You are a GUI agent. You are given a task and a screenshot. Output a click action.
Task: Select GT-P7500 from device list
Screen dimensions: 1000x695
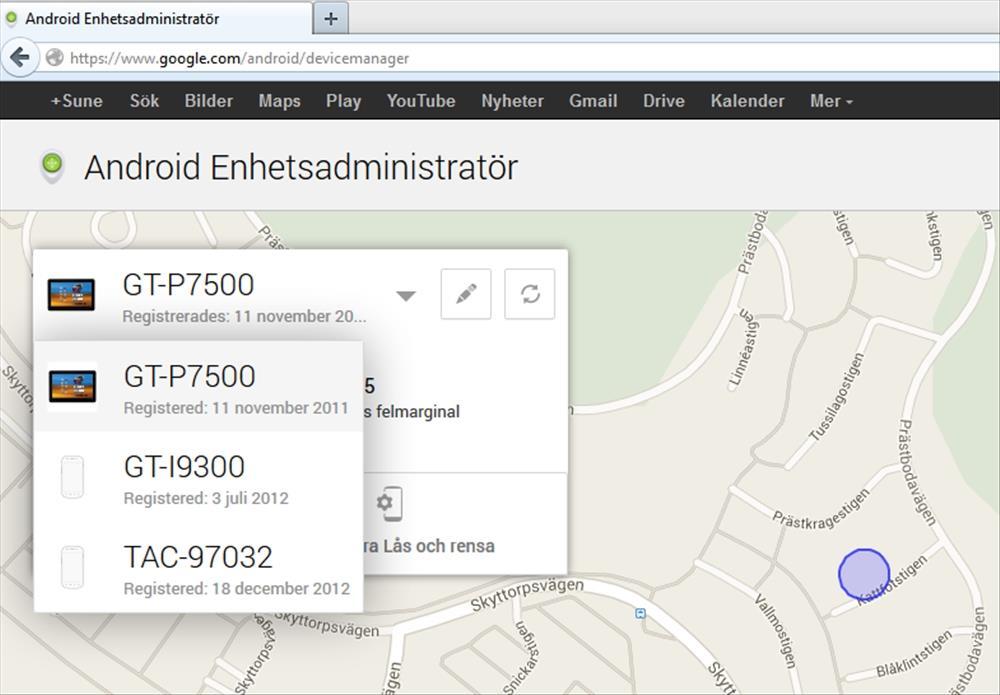198,386
